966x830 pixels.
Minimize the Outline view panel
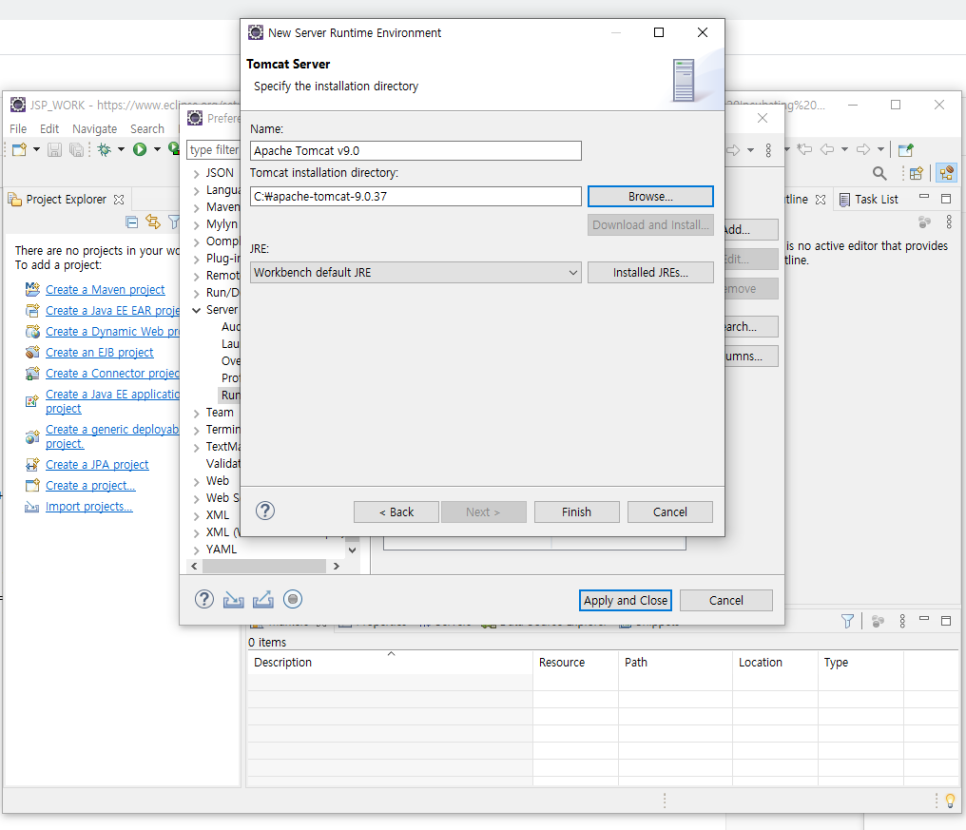[x=924, y=197]
